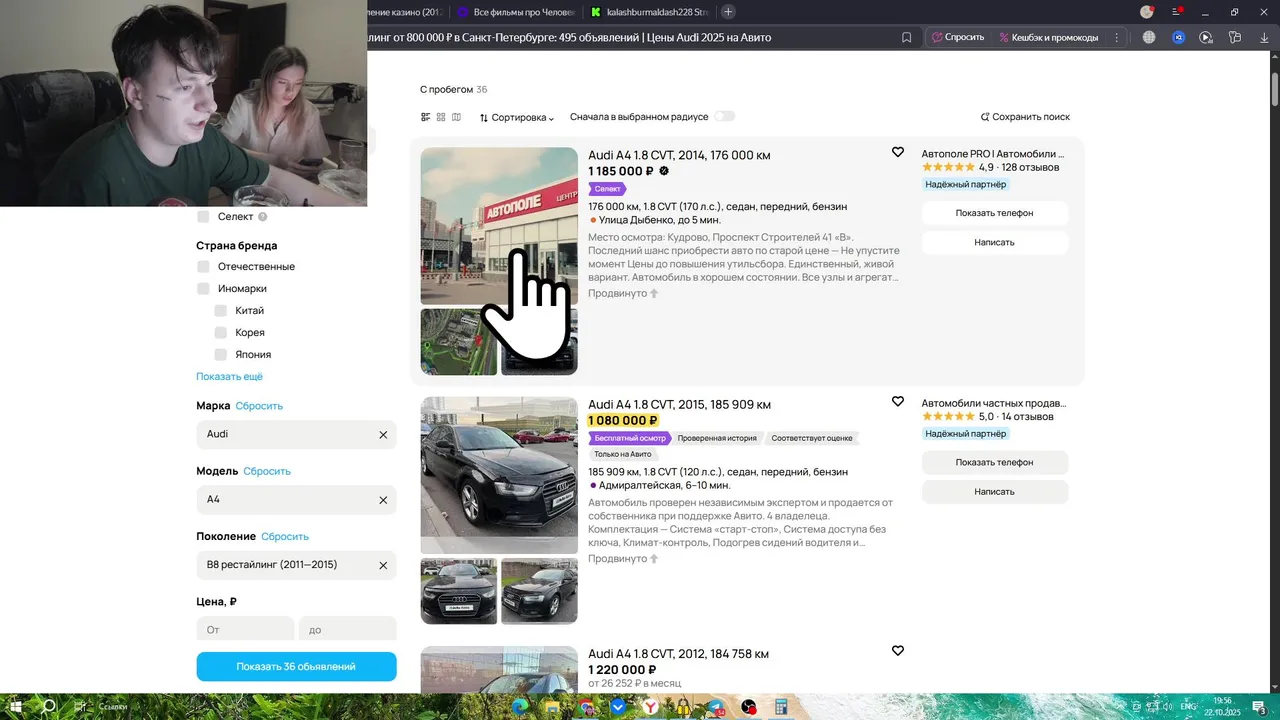Open the browser extensions icon in toolbar

pos(1236,37)
